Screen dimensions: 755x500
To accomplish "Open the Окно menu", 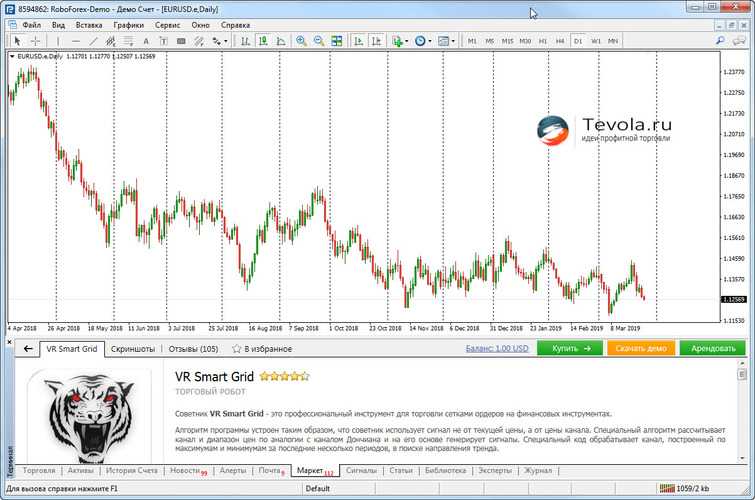I will (200, 25).
